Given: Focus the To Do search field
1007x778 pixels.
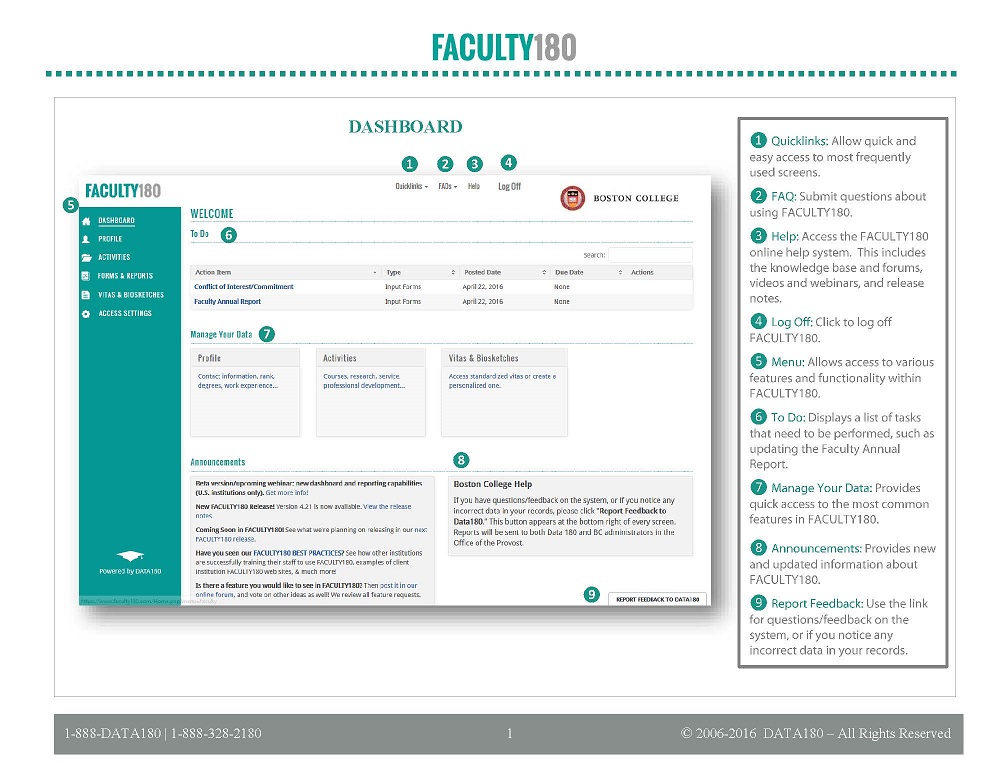Looking at the screenshot, I should (x=650, y=254).
